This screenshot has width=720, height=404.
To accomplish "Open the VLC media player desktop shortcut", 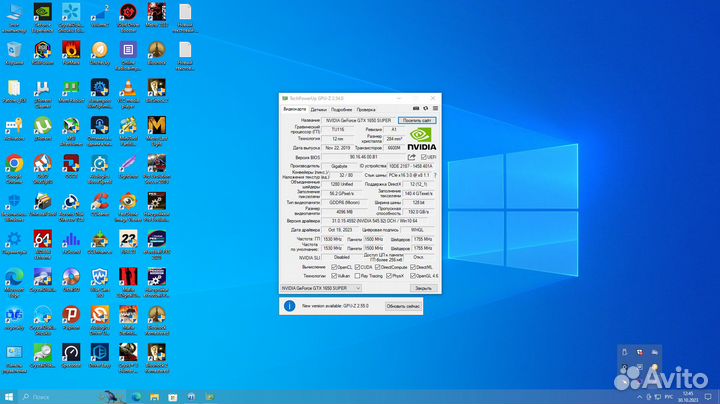I will [128, 89].
